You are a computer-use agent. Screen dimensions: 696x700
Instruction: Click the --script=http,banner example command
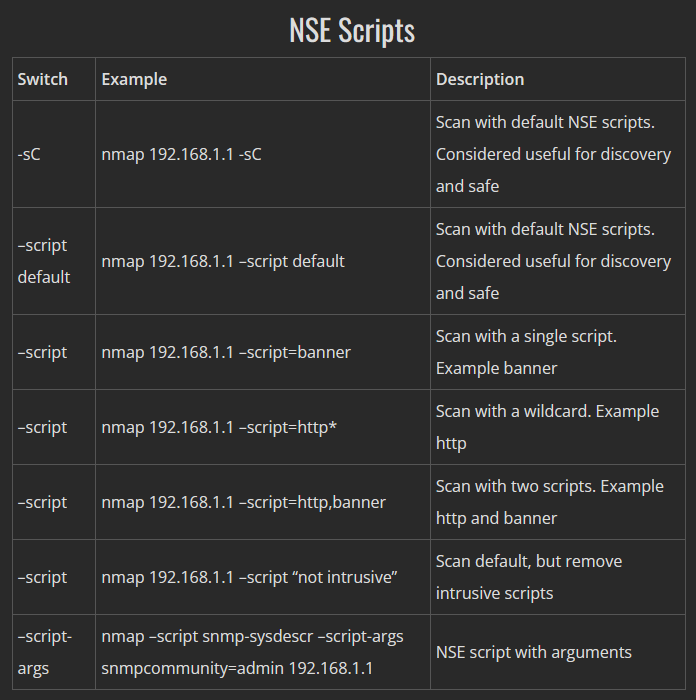243,502
